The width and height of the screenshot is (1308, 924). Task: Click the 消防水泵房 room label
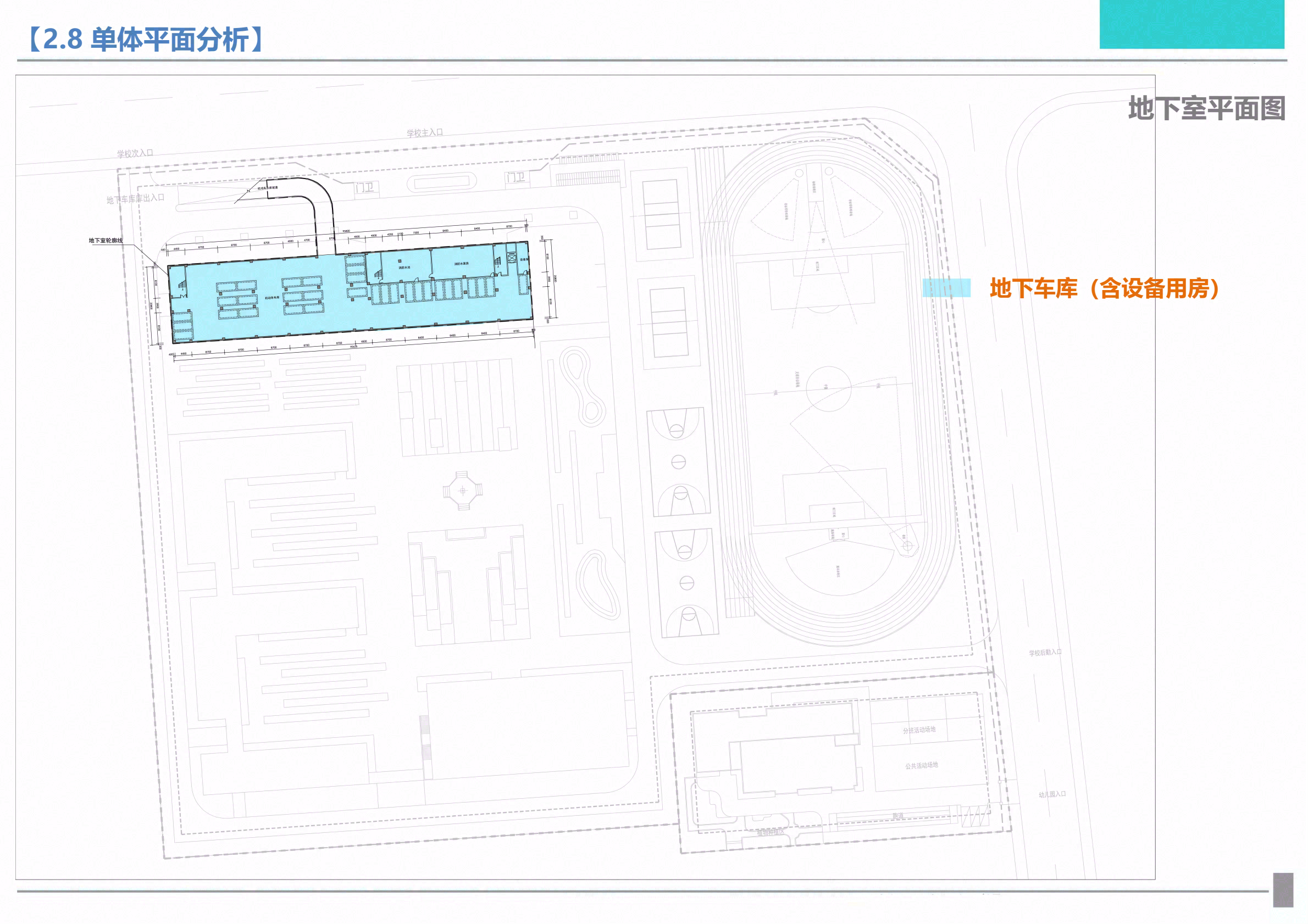(x=462, y=264)
